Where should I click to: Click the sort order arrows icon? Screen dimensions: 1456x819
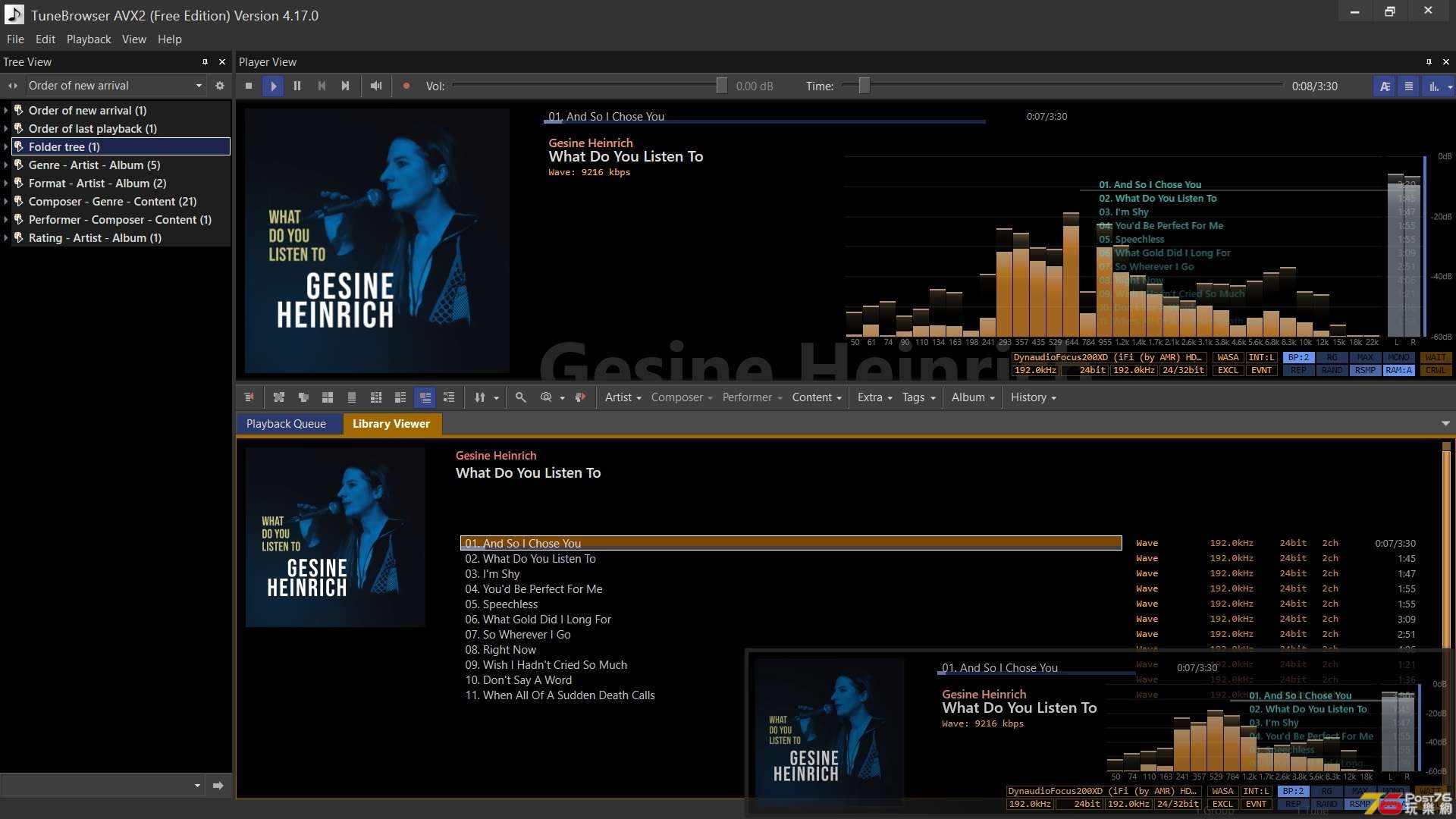tap(480, 397)
